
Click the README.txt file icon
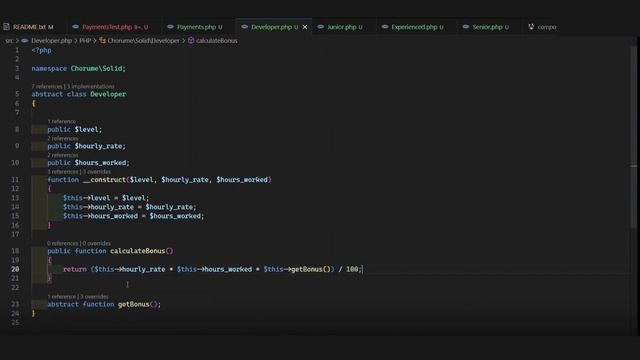6,27
